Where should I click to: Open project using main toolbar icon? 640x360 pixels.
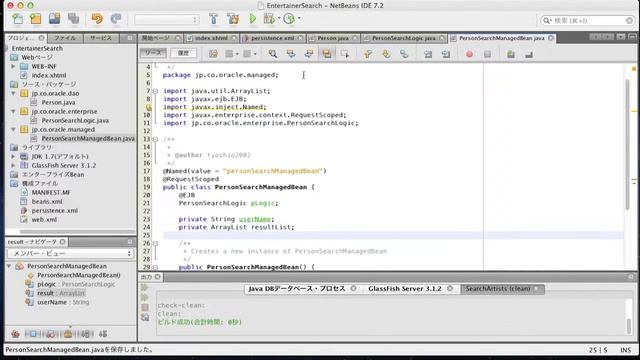(54, 19)
